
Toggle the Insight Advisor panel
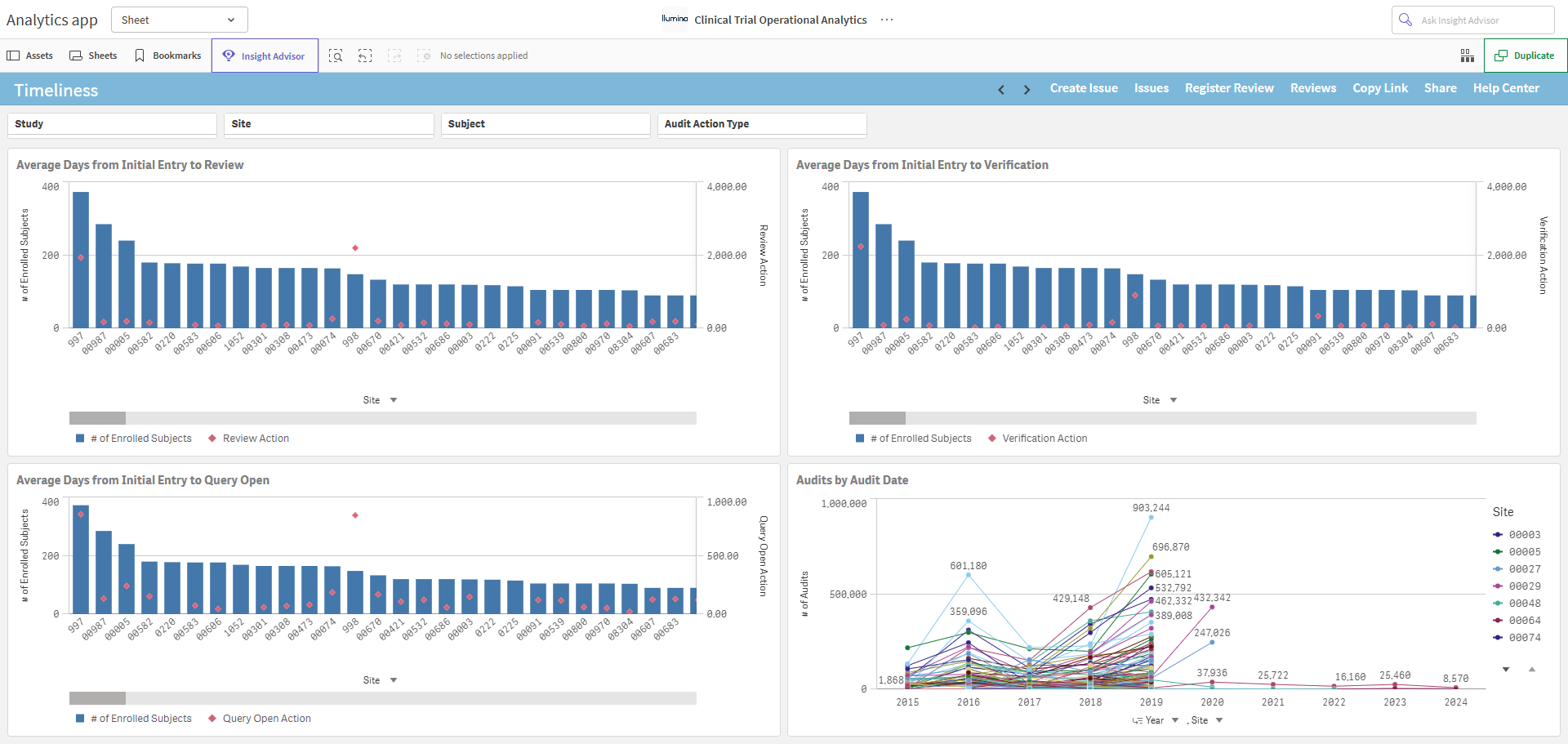pos(265,56)
